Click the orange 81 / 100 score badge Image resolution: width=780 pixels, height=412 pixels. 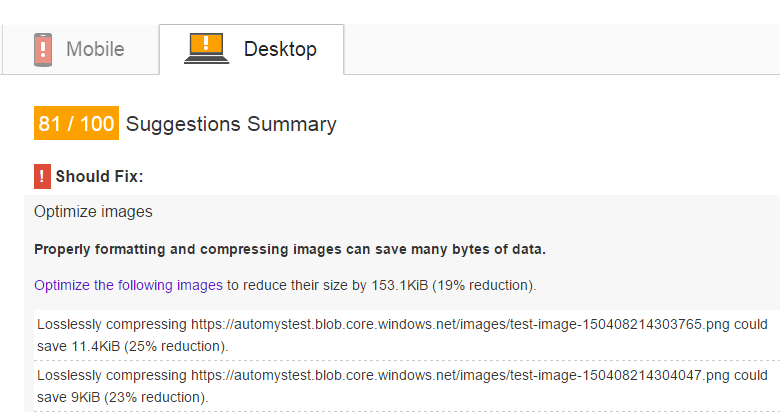tap(76, 123)
